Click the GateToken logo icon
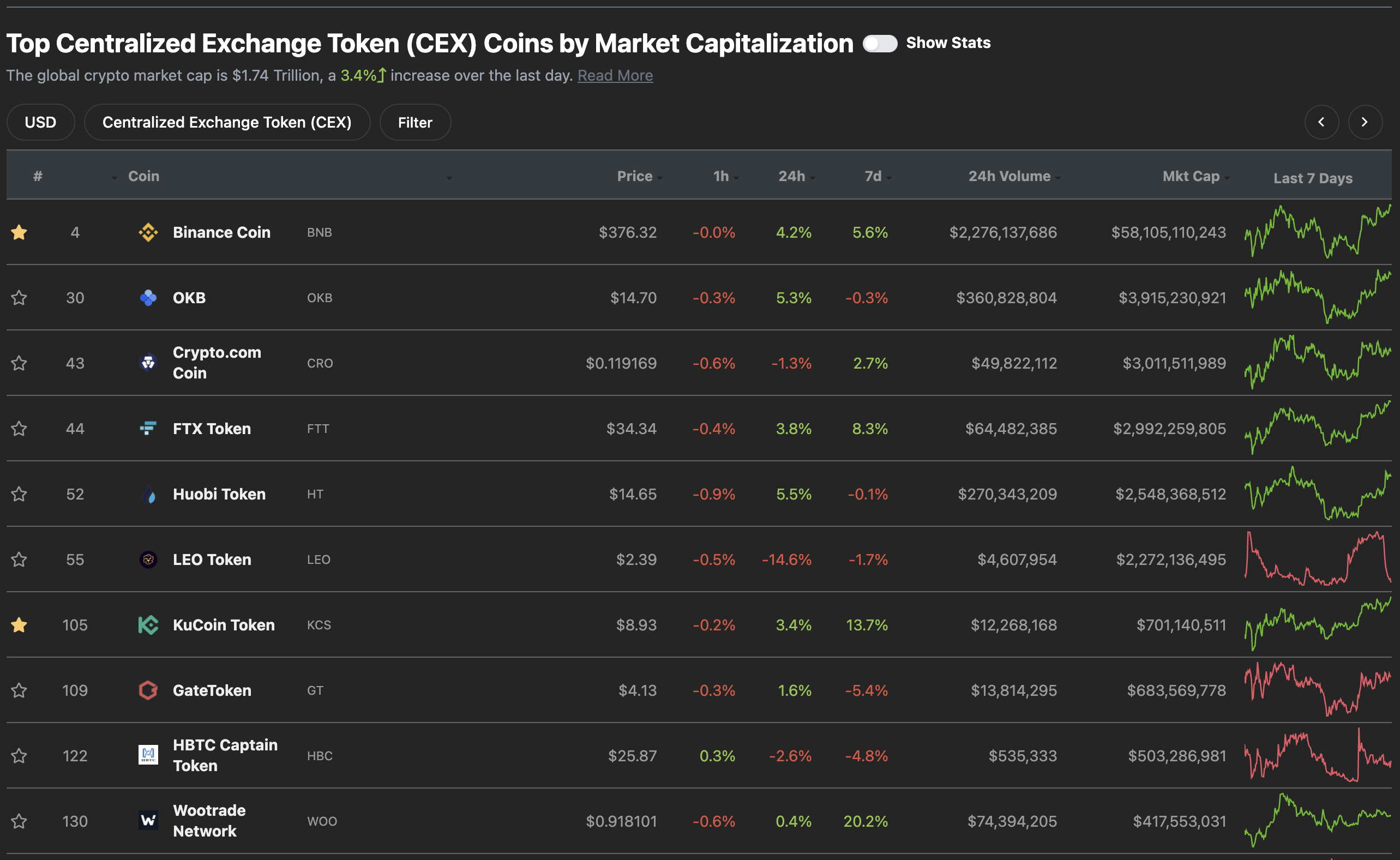1400x860 pixels. pos(148,690)
